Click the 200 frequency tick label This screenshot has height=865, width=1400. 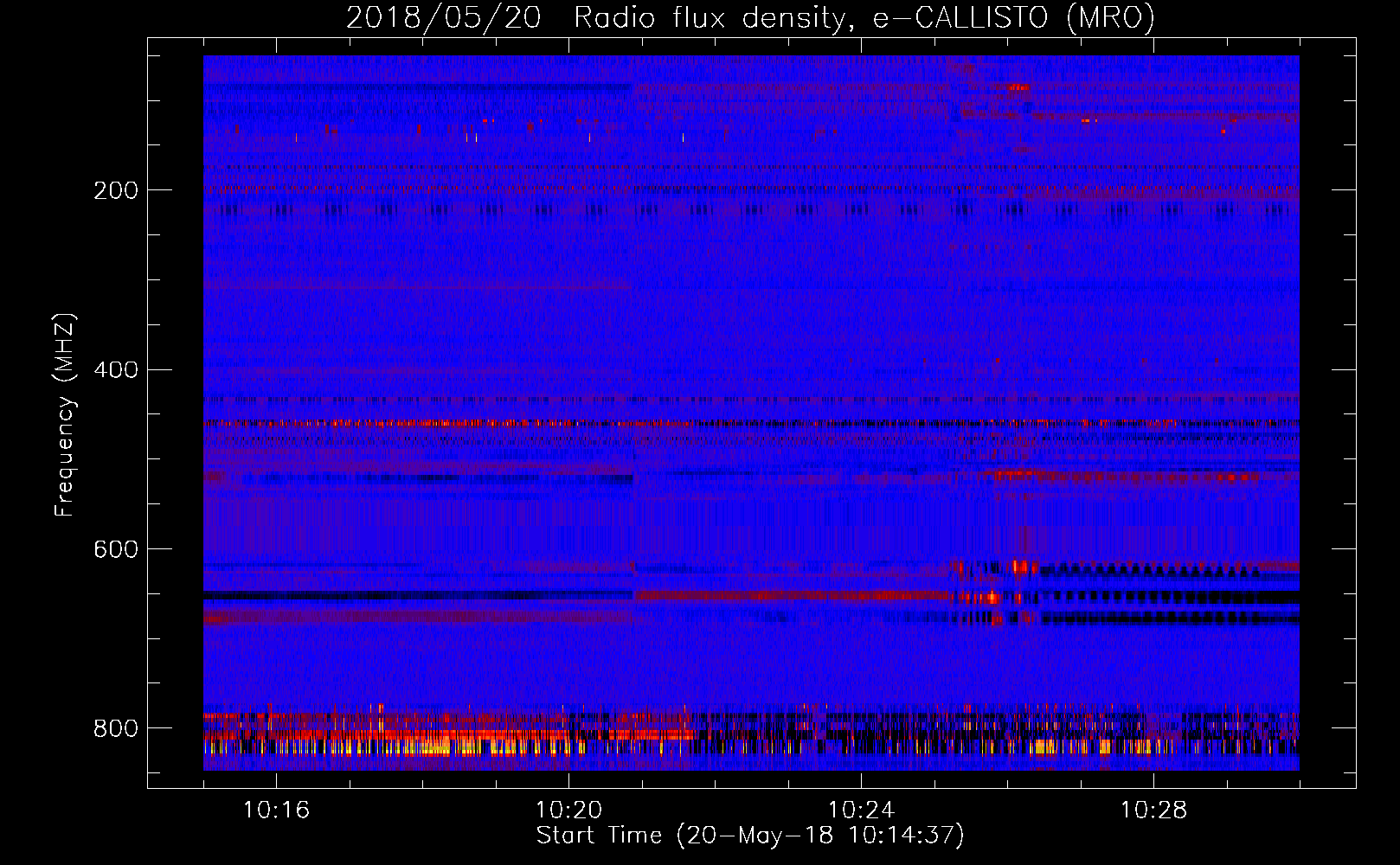pos(115,190)
